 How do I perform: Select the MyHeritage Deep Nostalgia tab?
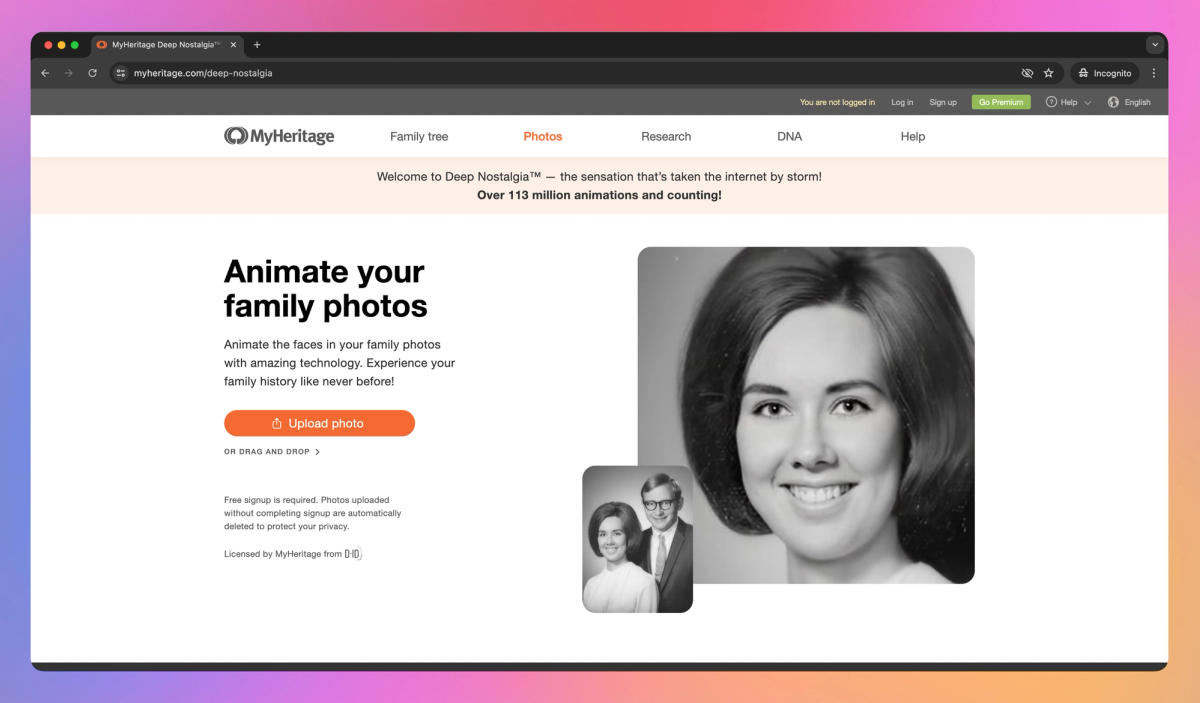pyautogui.click(x=167, y=45)
